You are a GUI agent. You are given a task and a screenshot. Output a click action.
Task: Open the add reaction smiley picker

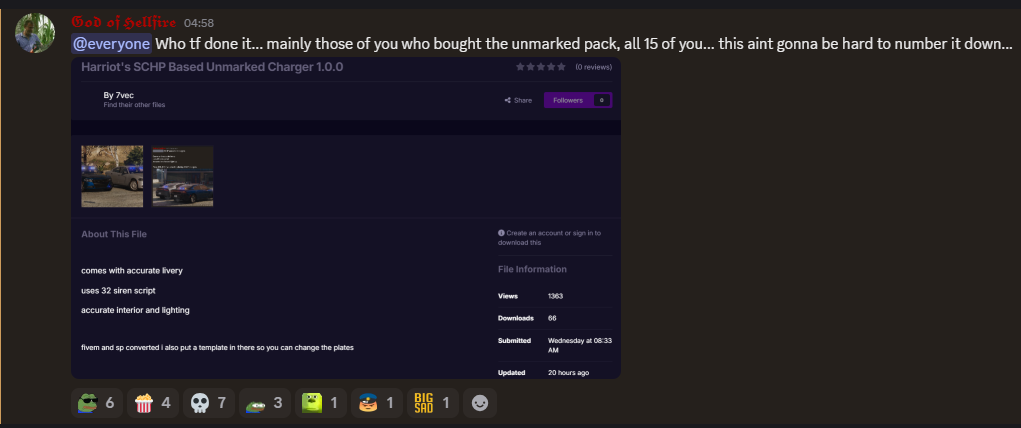pyautogui.click(x=480, y=404)
